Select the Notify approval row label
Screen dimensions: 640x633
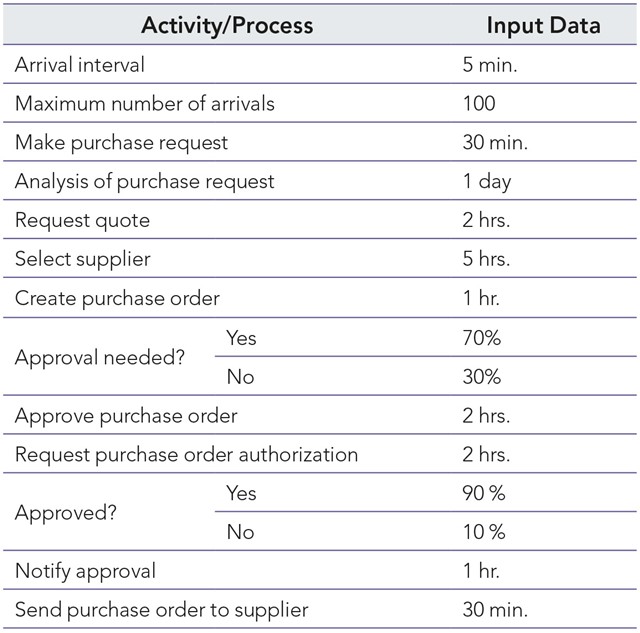pos(85,571)
